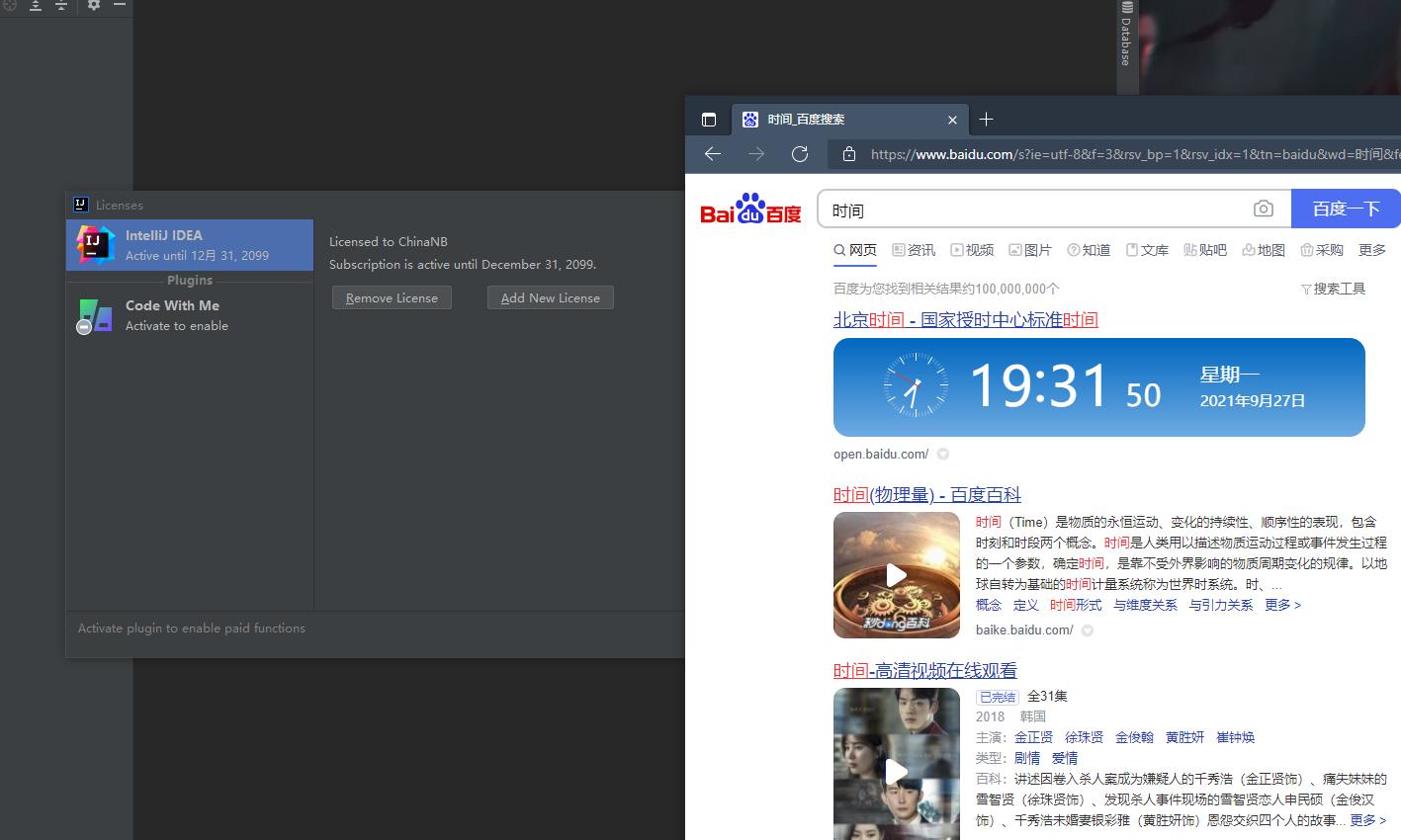
Task: Click actor link 黄胜妍
Action: tap(1184, 737)
